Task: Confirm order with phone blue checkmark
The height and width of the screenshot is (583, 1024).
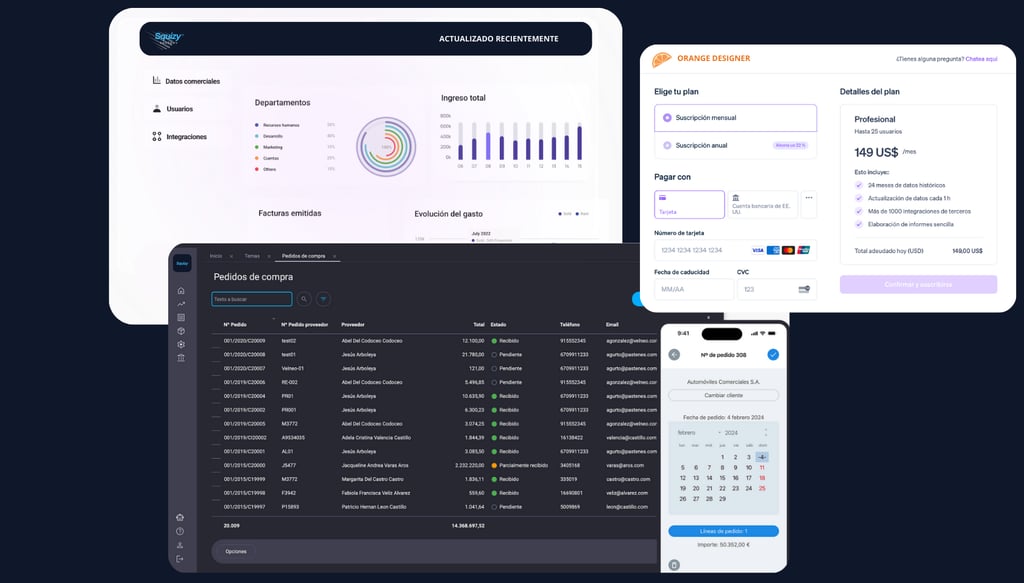Action: pyautogui.click(x=773, y=355)
